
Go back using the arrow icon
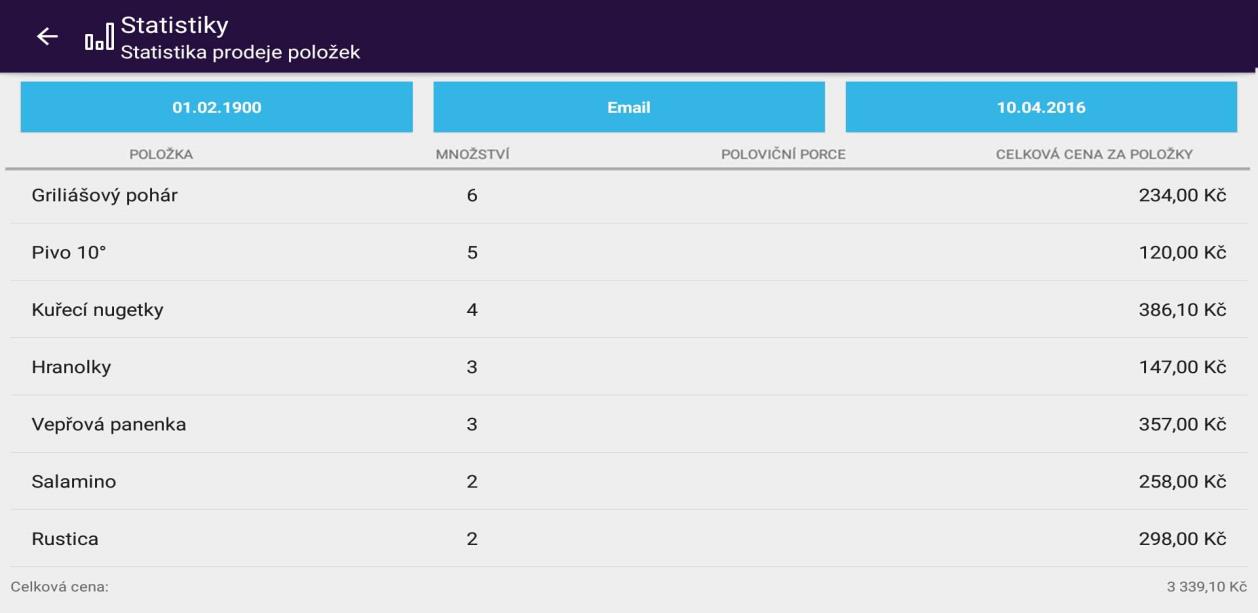pyautogui.click(x=47, y=37)
